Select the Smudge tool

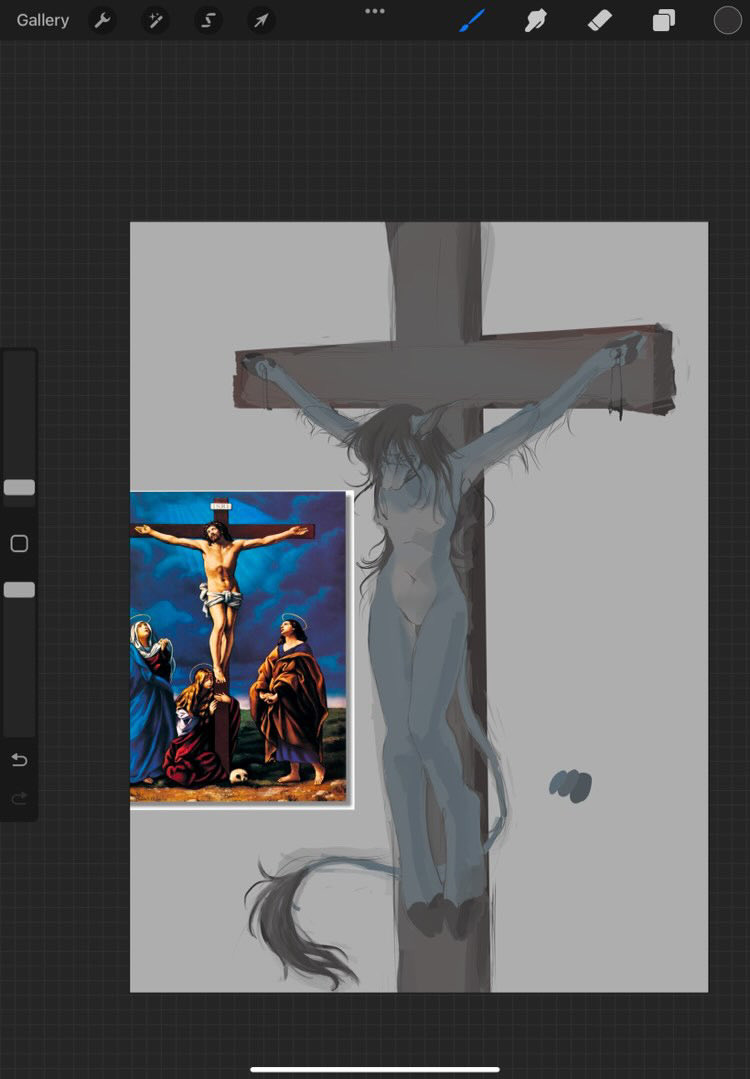pyautogui.click(x=535, y=21)
